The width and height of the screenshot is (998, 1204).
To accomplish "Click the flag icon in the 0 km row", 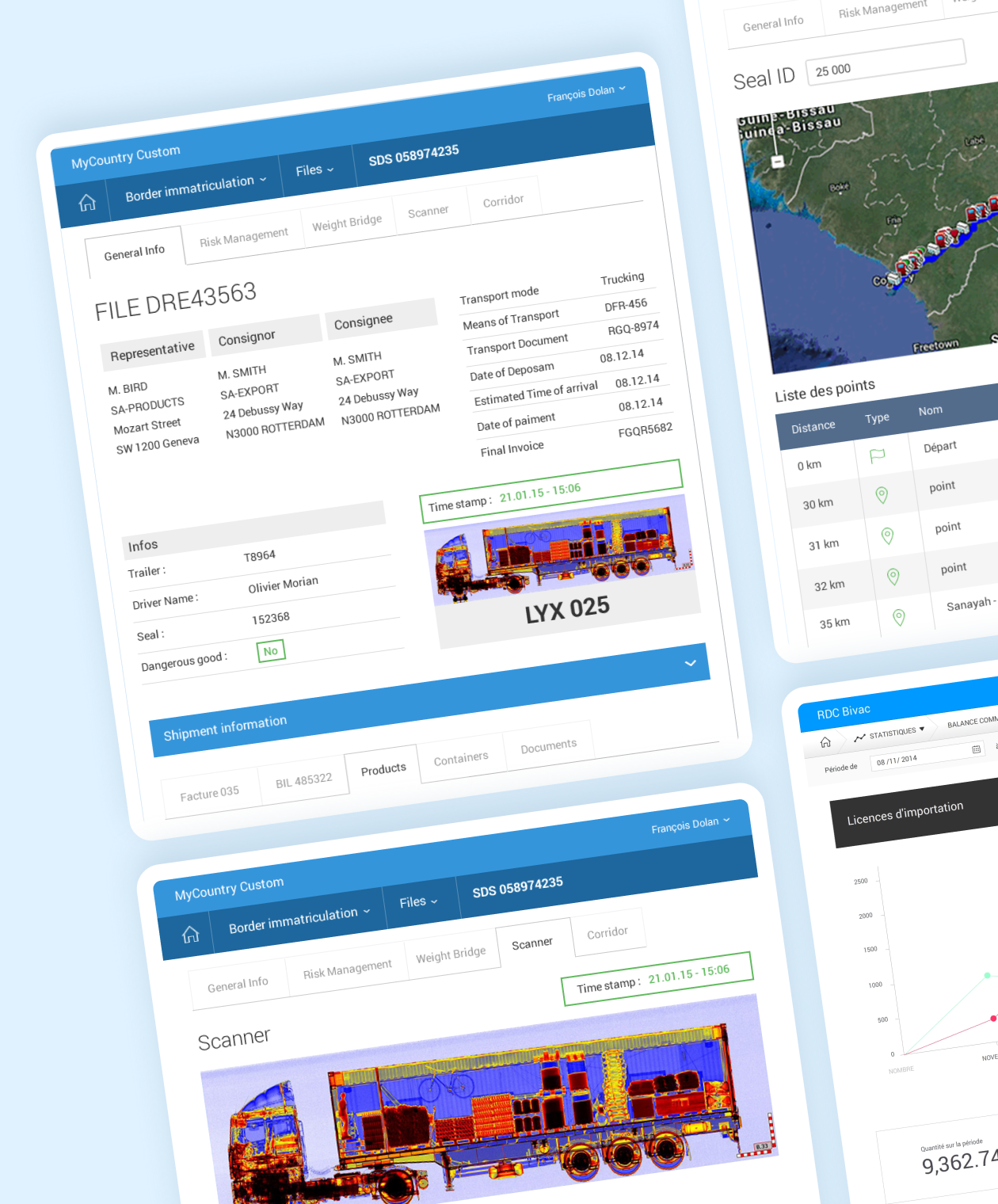I will 877,455.
